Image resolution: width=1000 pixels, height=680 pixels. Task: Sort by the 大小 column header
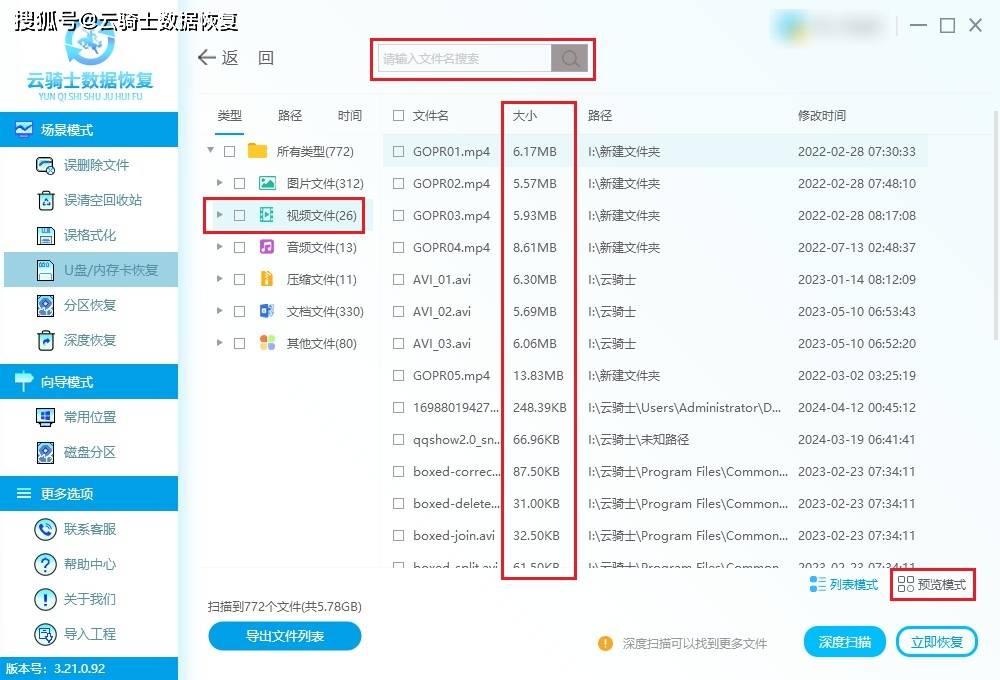[x=525, y=115]
